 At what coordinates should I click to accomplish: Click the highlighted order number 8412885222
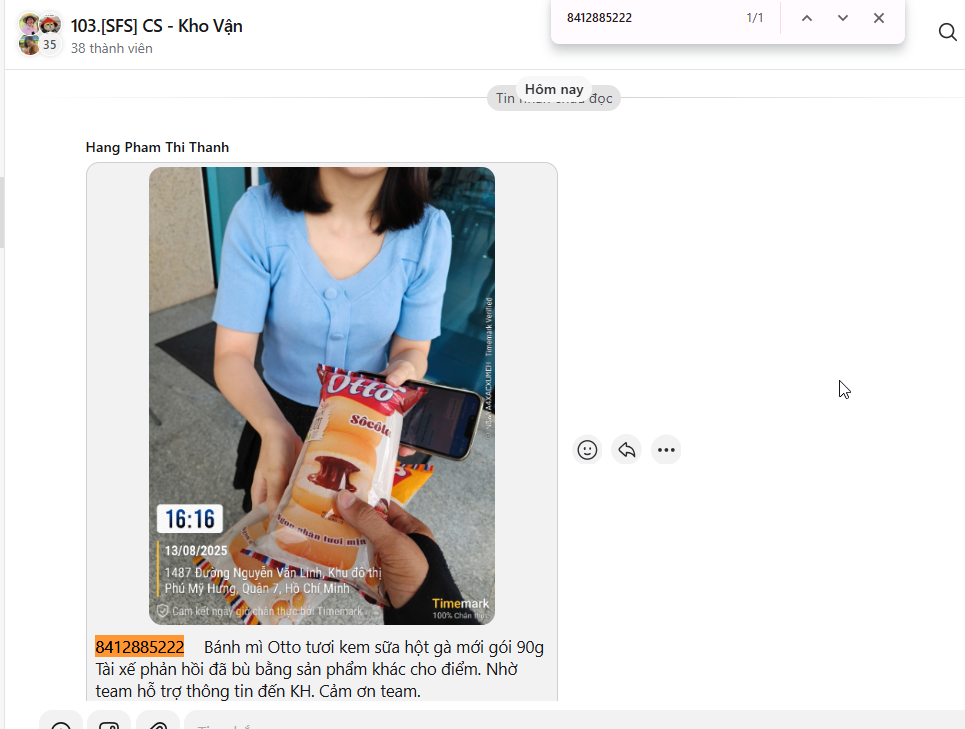point(140,647)
